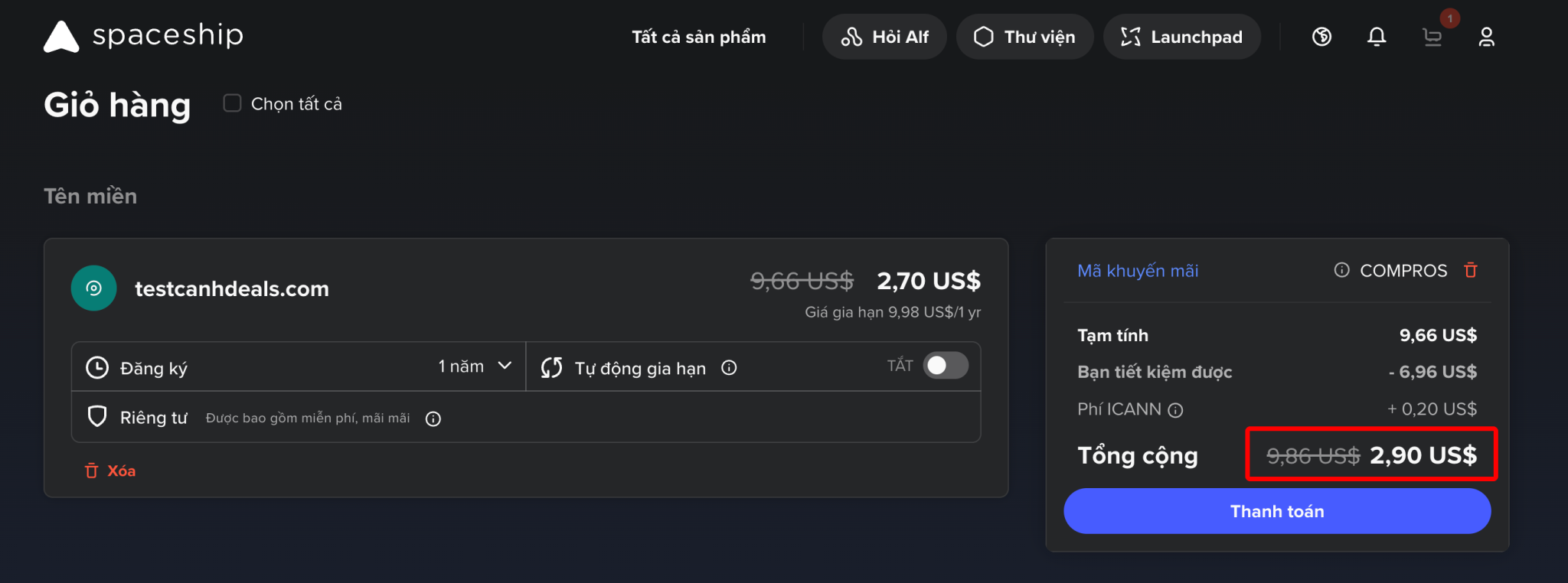
Task: Click info icon next to Tự động gia hạn
Action: [729, 368]
